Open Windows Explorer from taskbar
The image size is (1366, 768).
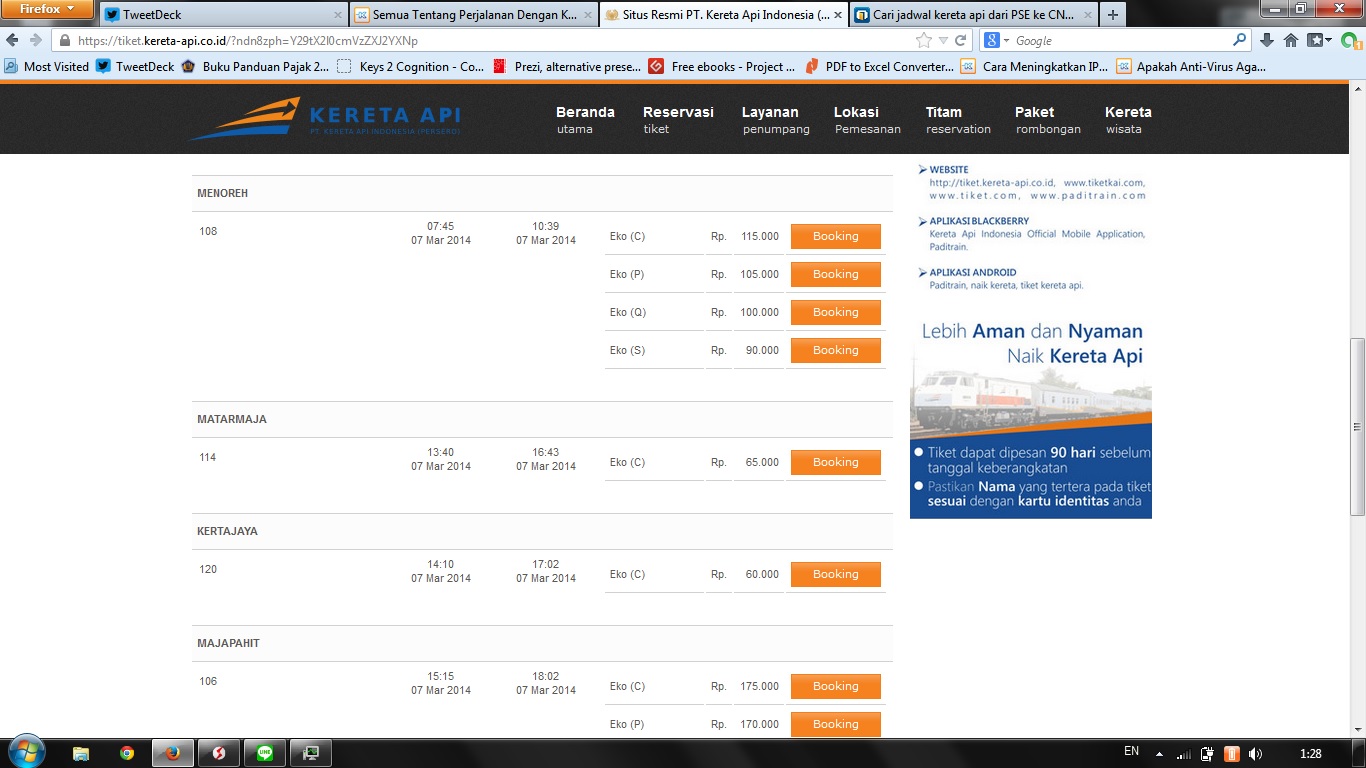click(x=81, y=753)
